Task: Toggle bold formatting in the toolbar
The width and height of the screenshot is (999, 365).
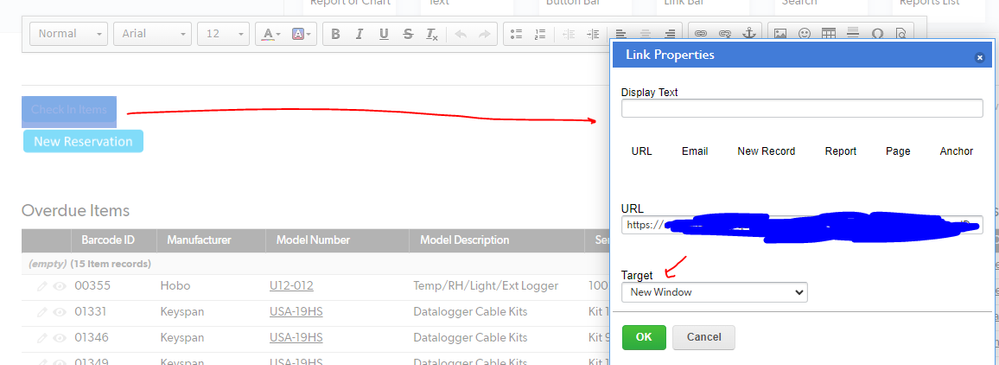Action: click(336, 34)
